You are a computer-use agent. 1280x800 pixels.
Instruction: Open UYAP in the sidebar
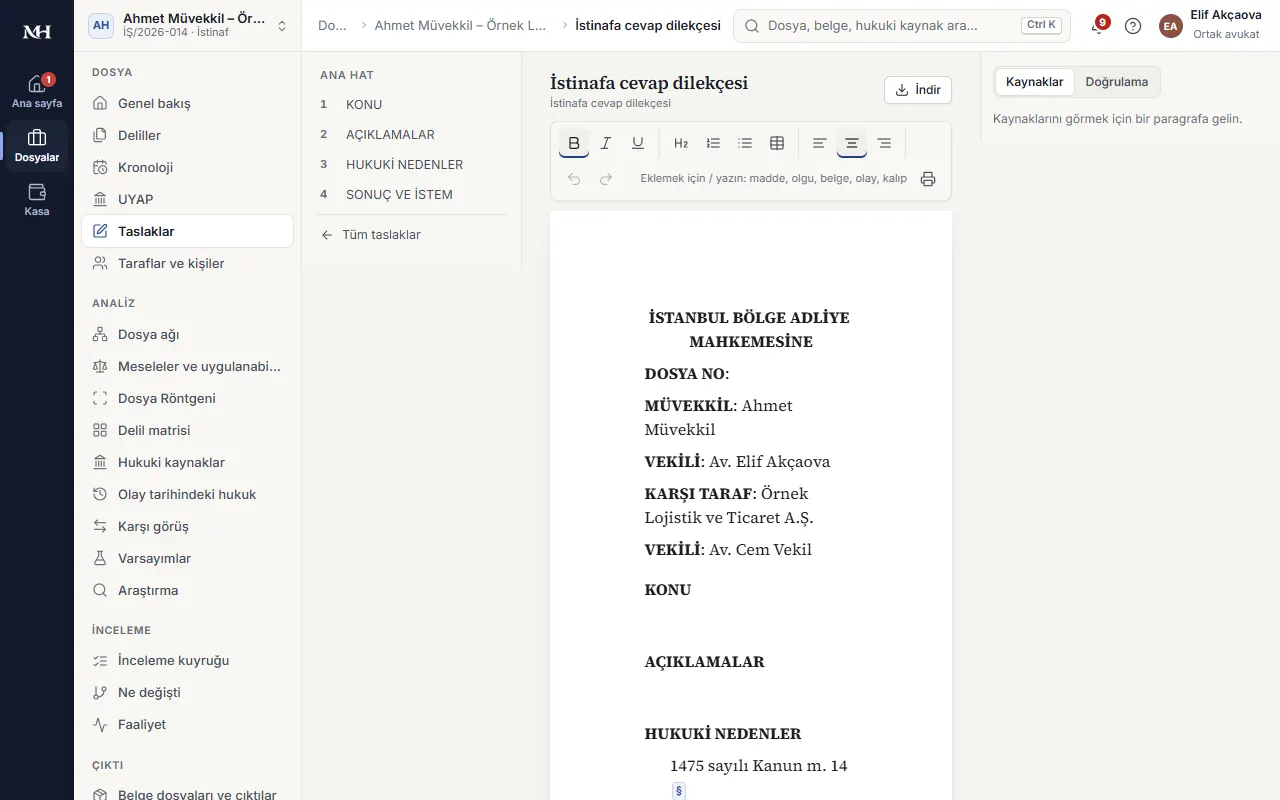[x=188, y=199]
